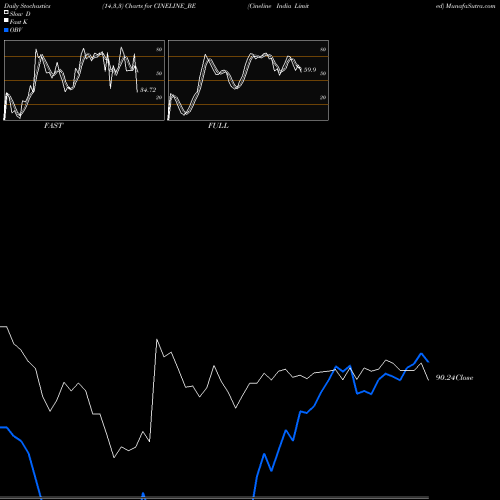
Task: Click the blue OBV legend swatch
Action: tap(6, 30)
